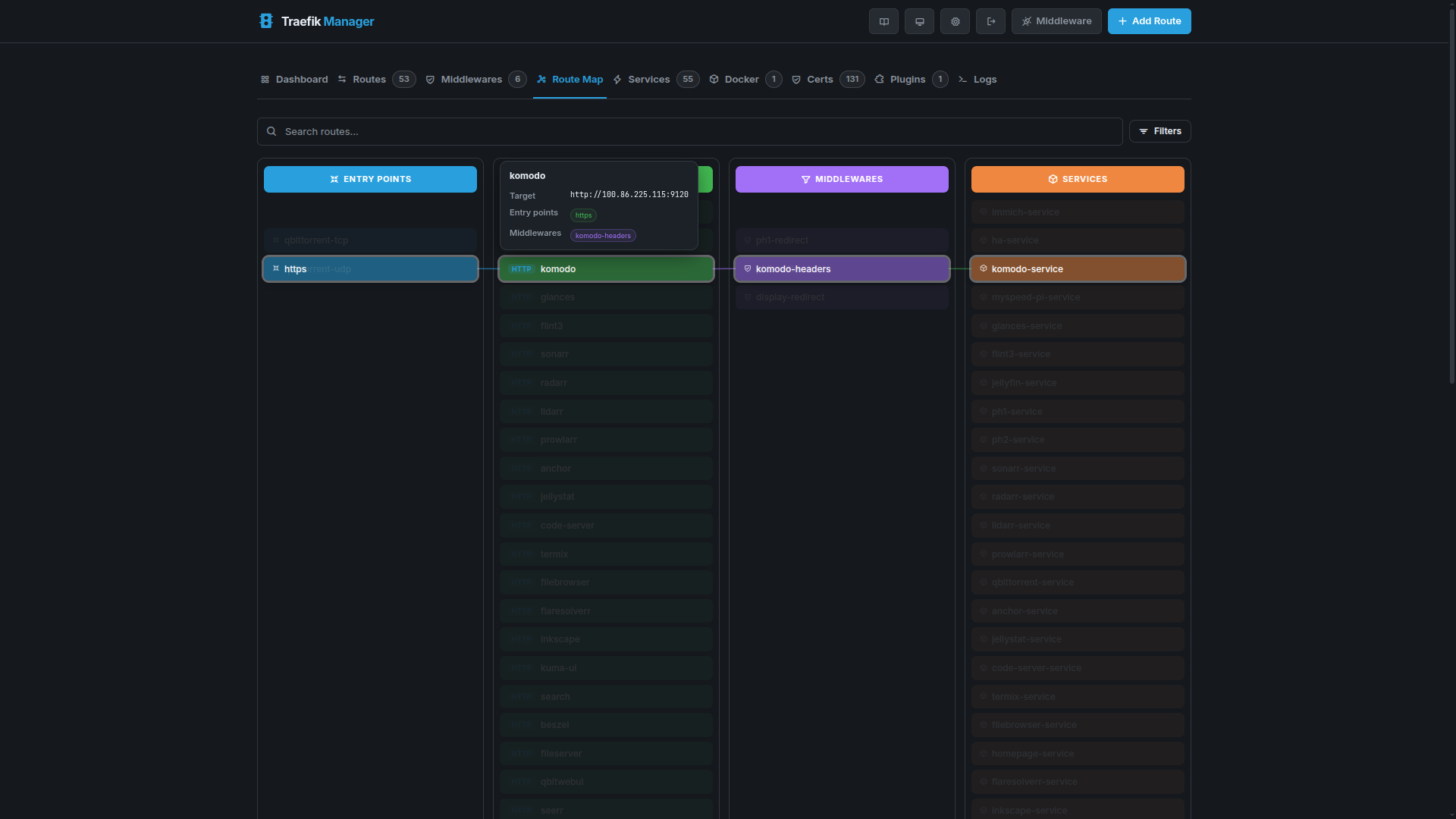
Task: Click the komodo-headers middleware
Action: (x=841, y=268)
